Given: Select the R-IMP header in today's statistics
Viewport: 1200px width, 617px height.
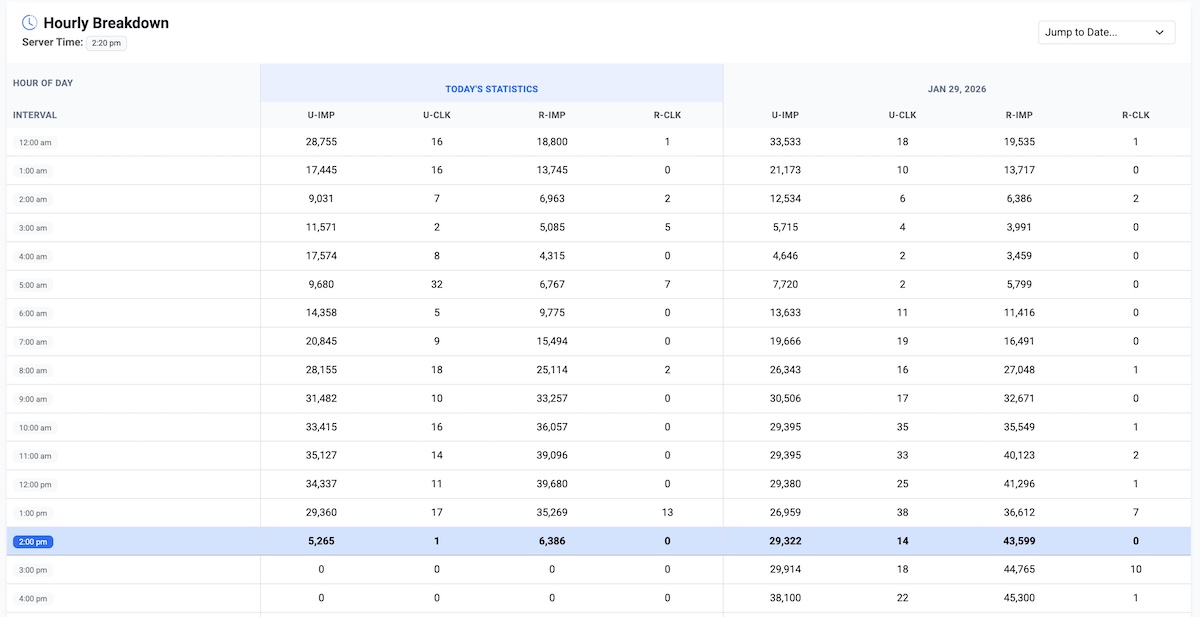Looking at the screenshot, I should [551, 114].
